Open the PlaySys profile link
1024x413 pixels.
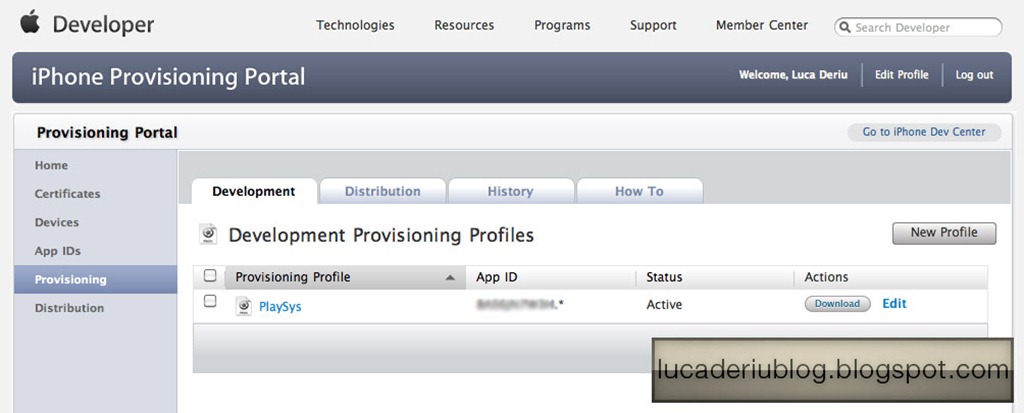click(280, 306)
